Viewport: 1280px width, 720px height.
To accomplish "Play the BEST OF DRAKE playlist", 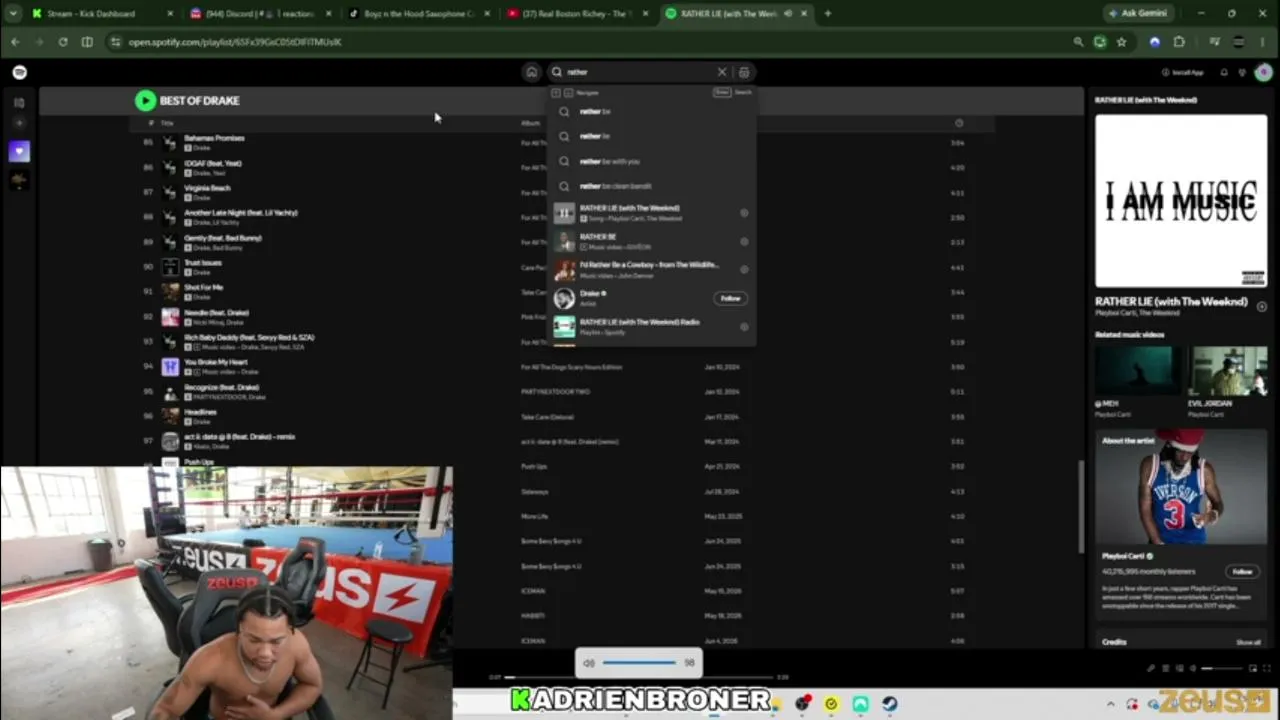I will coord(146,100).
